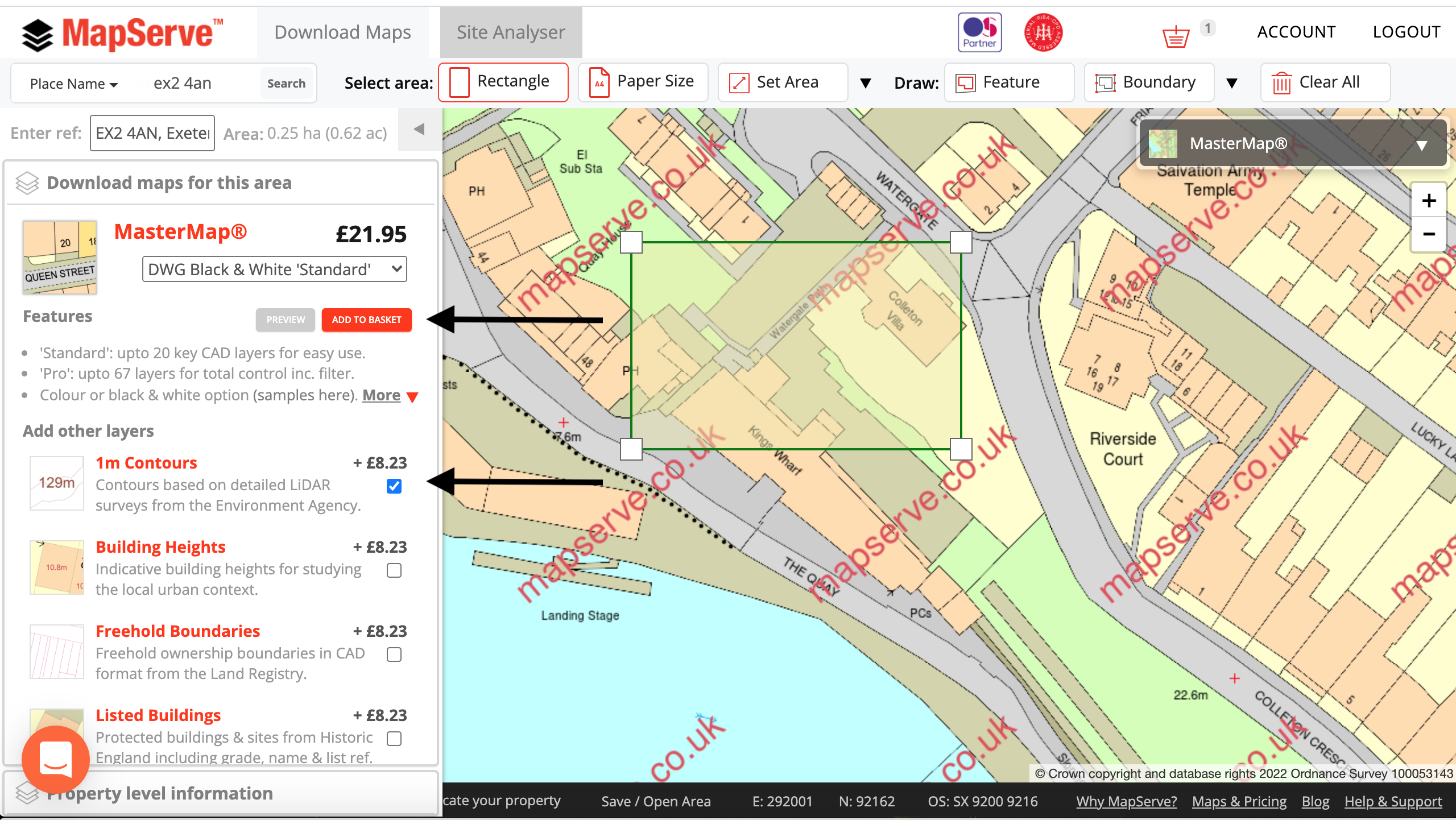
Task: Click the ADD TO BASKET button
Action: coord(367,320)
